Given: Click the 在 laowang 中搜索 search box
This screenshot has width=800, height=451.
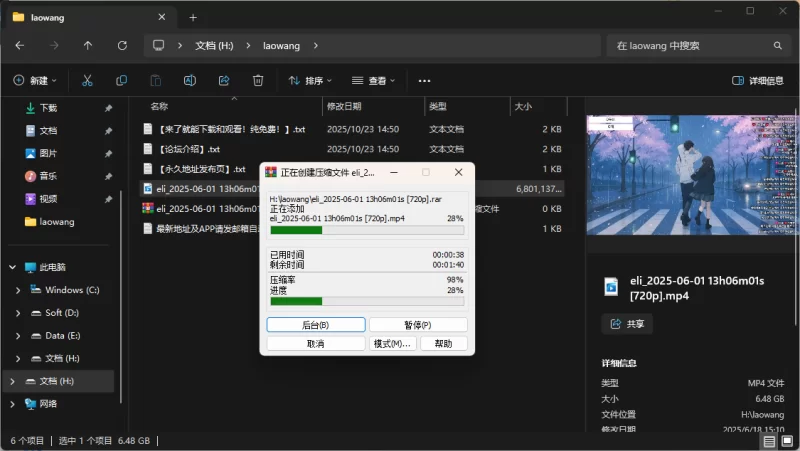Looking at the screenshot, I should tap(692, 45).
